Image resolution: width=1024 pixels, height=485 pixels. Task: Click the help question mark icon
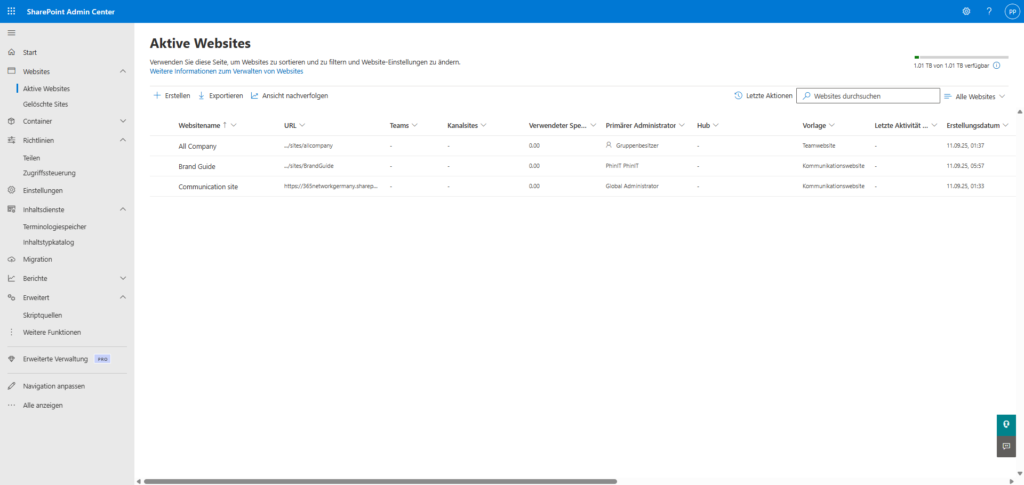click(x=989, y=11)
